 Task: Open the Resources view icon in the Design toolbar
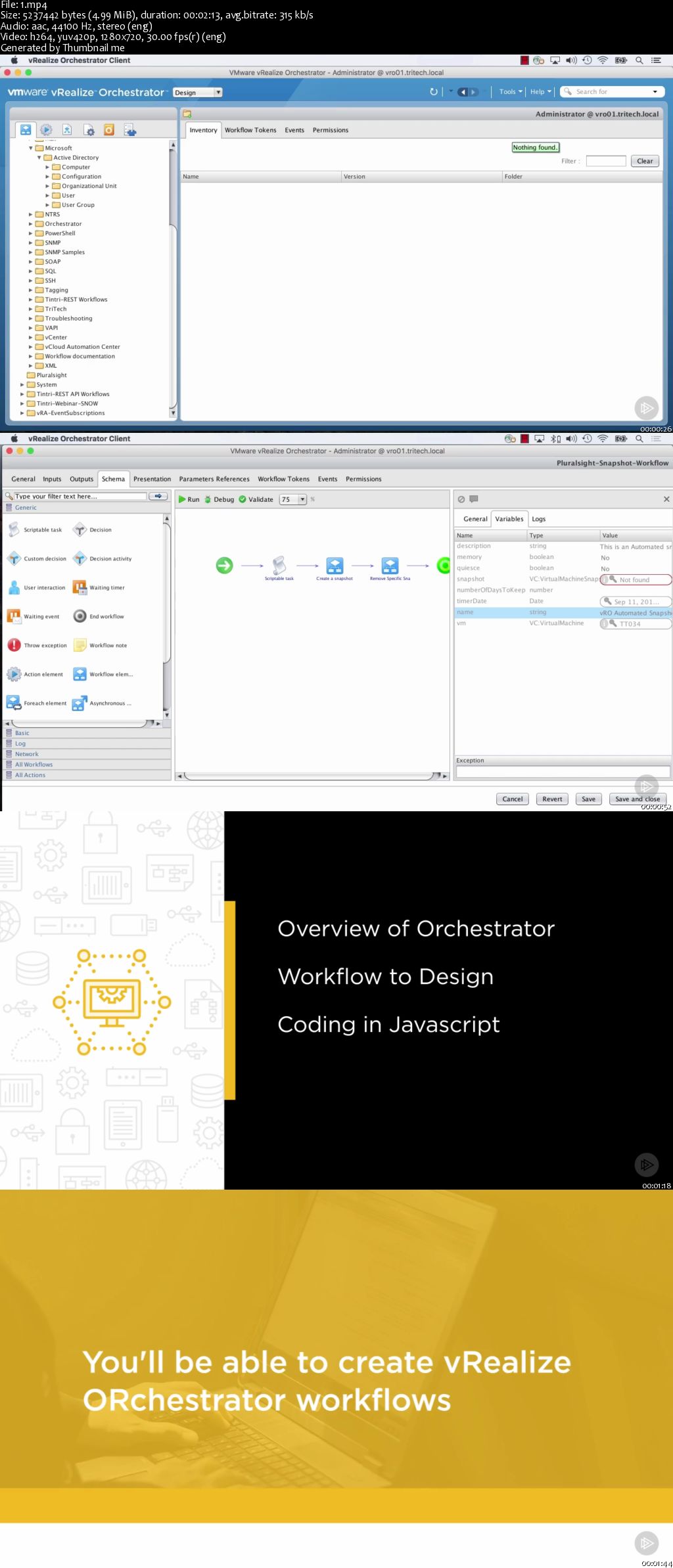(67, 129)
